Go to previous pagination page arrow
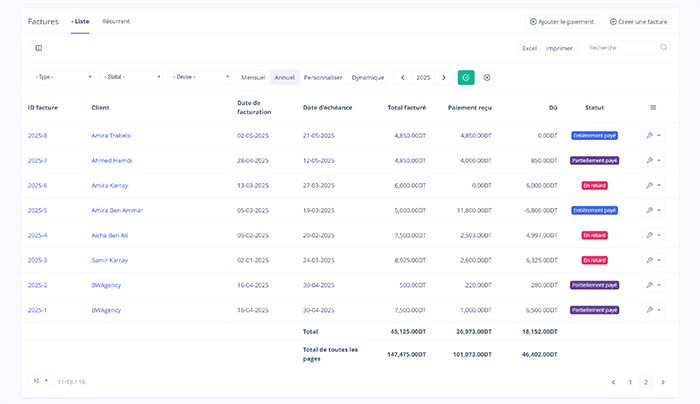This screenshot has height=404, width=700. tap(613, 382)
